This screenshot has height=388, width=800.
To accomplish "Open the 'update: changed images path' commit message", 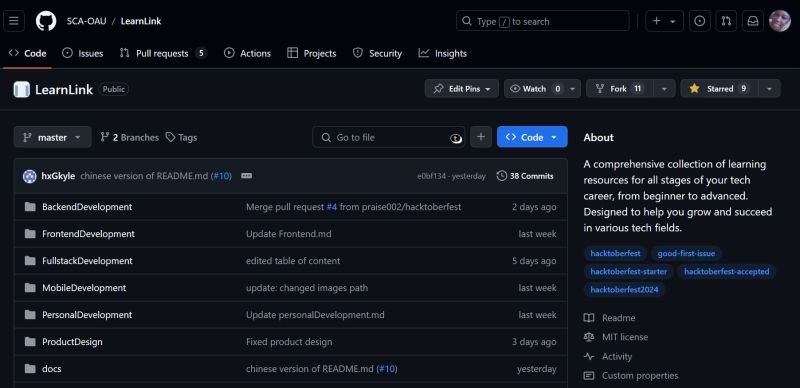I will (307, 288).
